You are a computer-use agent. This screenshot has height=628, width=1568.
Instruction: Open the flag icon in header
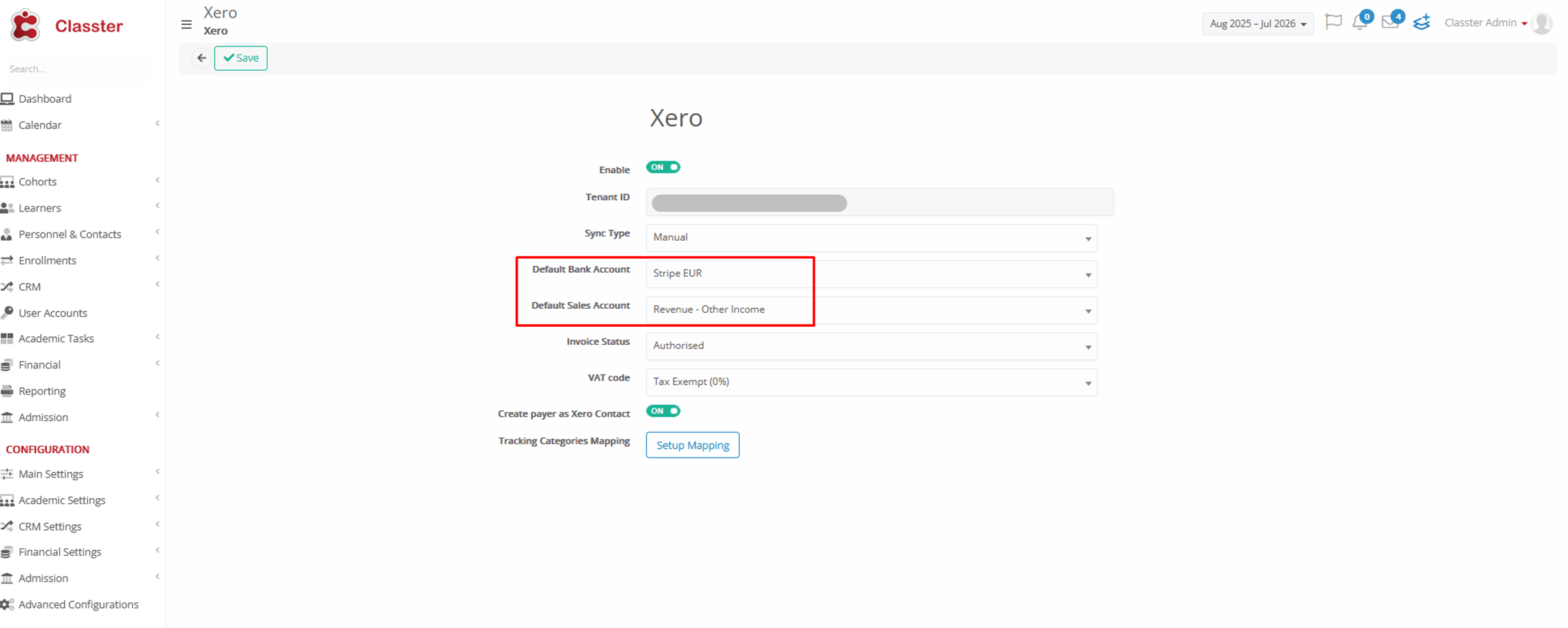point(1333,22)
